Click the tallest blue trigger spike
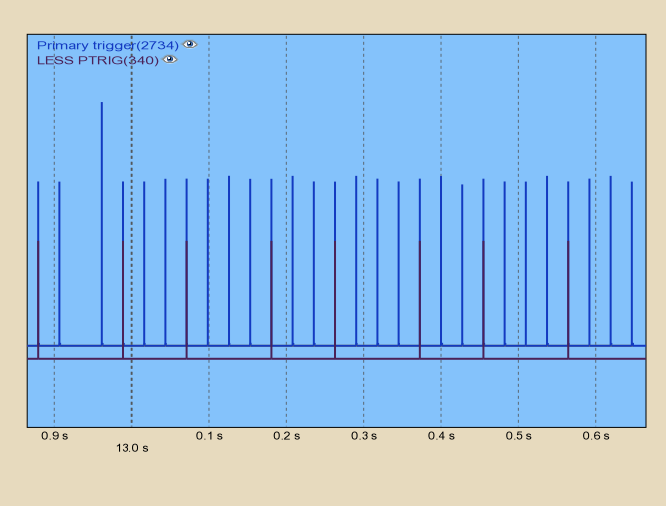666x506 pixels. click(x=102, y=223)
